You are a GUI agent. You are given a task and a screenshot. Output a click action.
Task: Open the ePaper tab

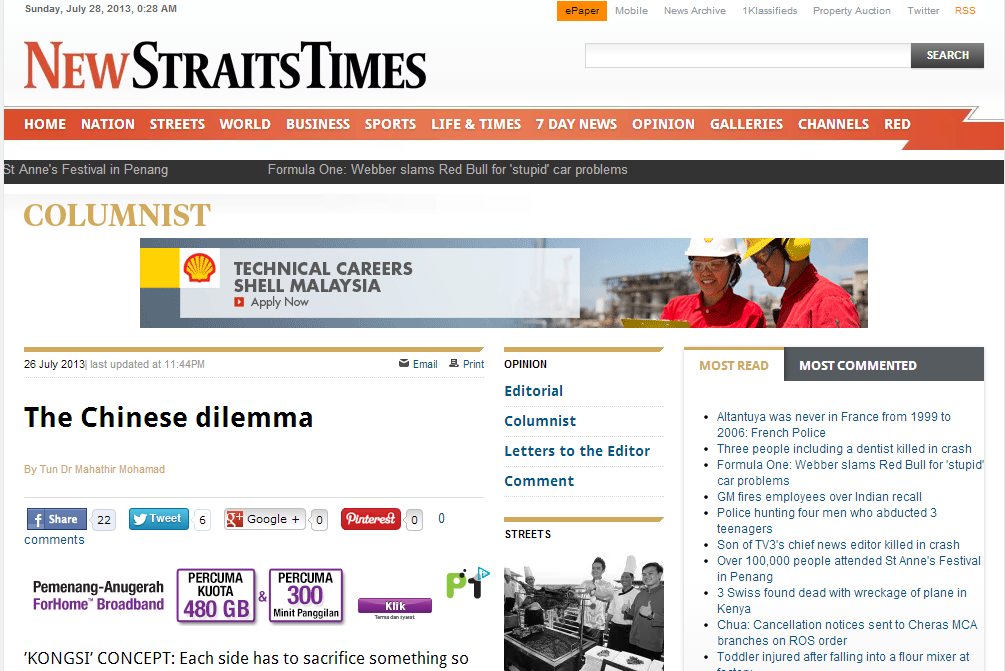coord(582,11)
